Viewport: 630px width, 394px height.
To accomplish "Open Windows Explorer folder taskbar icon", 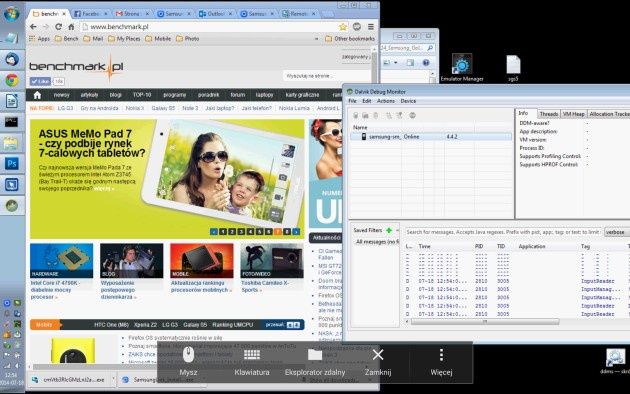I will click(x=12, y=143).
